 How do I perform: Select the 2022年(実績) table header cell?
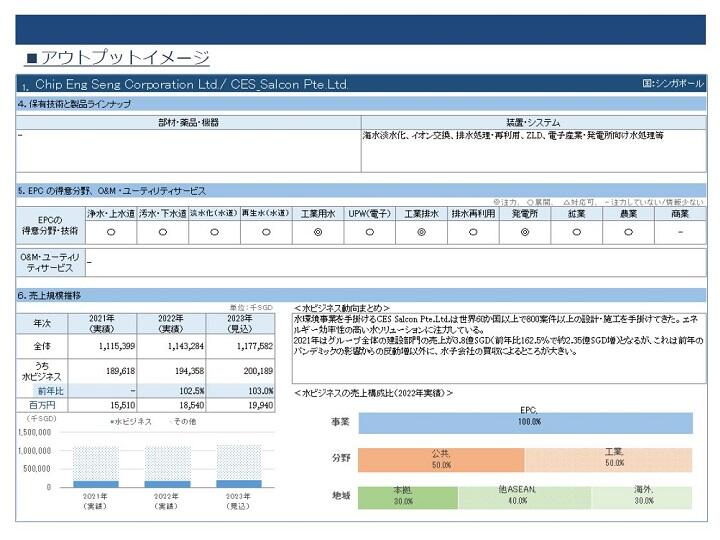[171, 324]
